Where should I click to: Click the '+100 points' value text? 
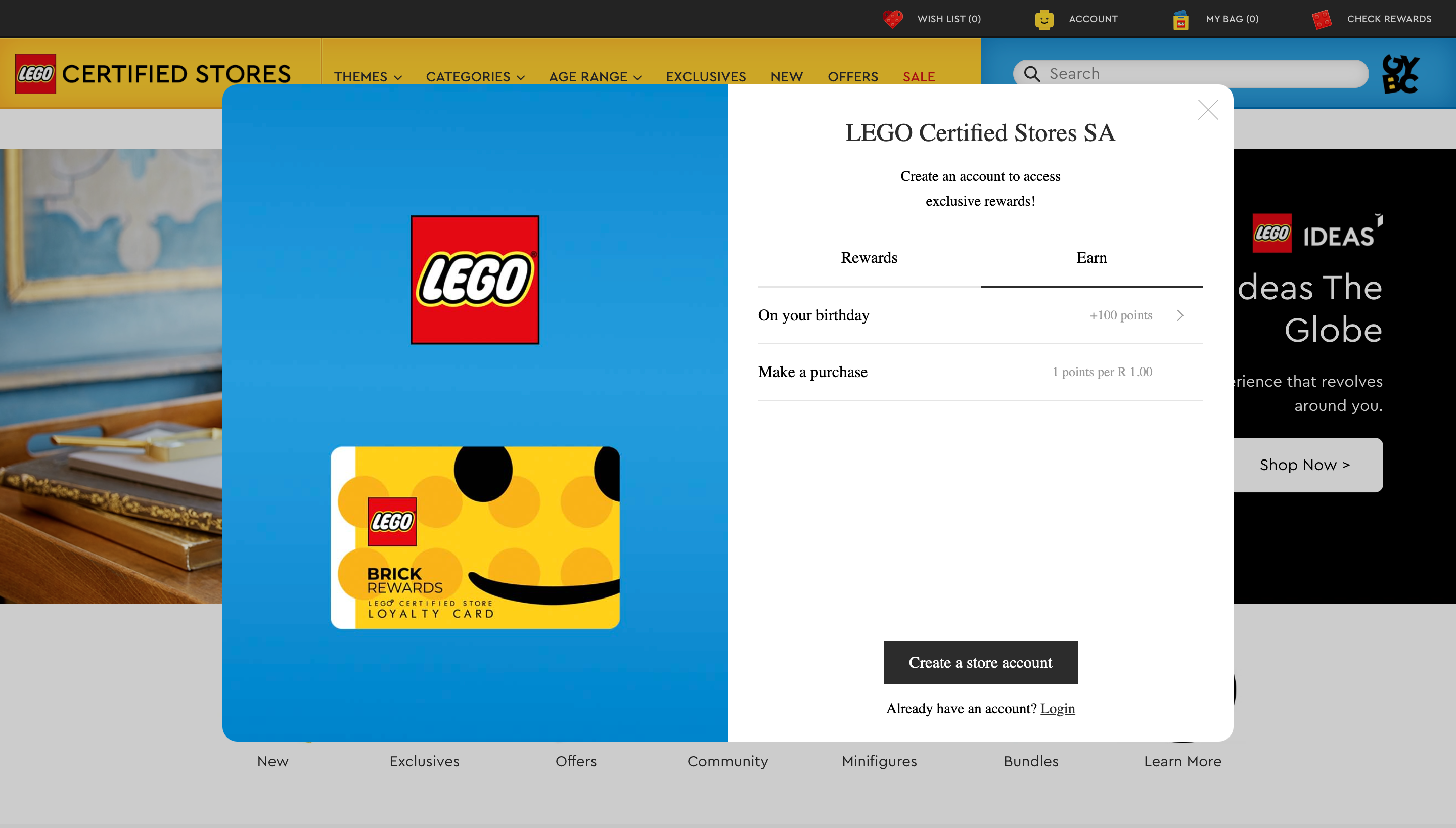pos(1120,315)
